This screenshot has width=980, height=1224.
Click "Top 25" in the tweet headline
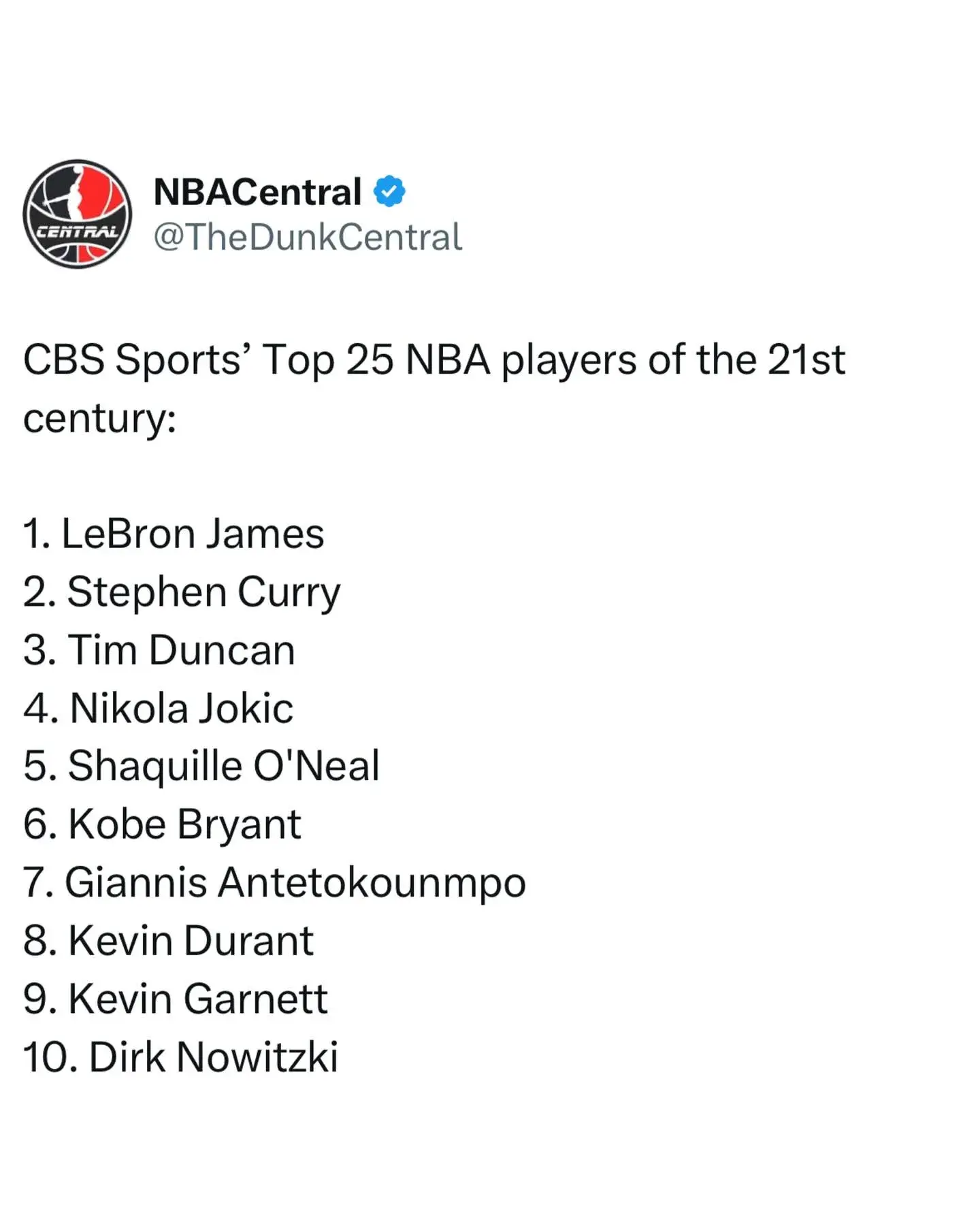point(328,359)
